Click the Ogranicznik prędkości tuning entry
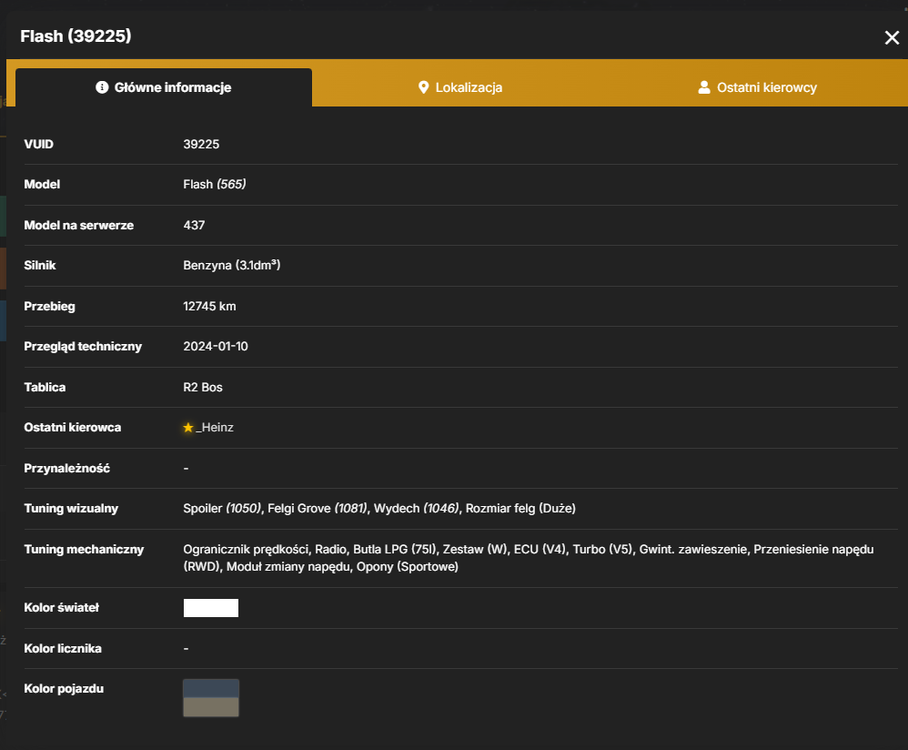Screen dimensions: 908x750 coord(246,550)
